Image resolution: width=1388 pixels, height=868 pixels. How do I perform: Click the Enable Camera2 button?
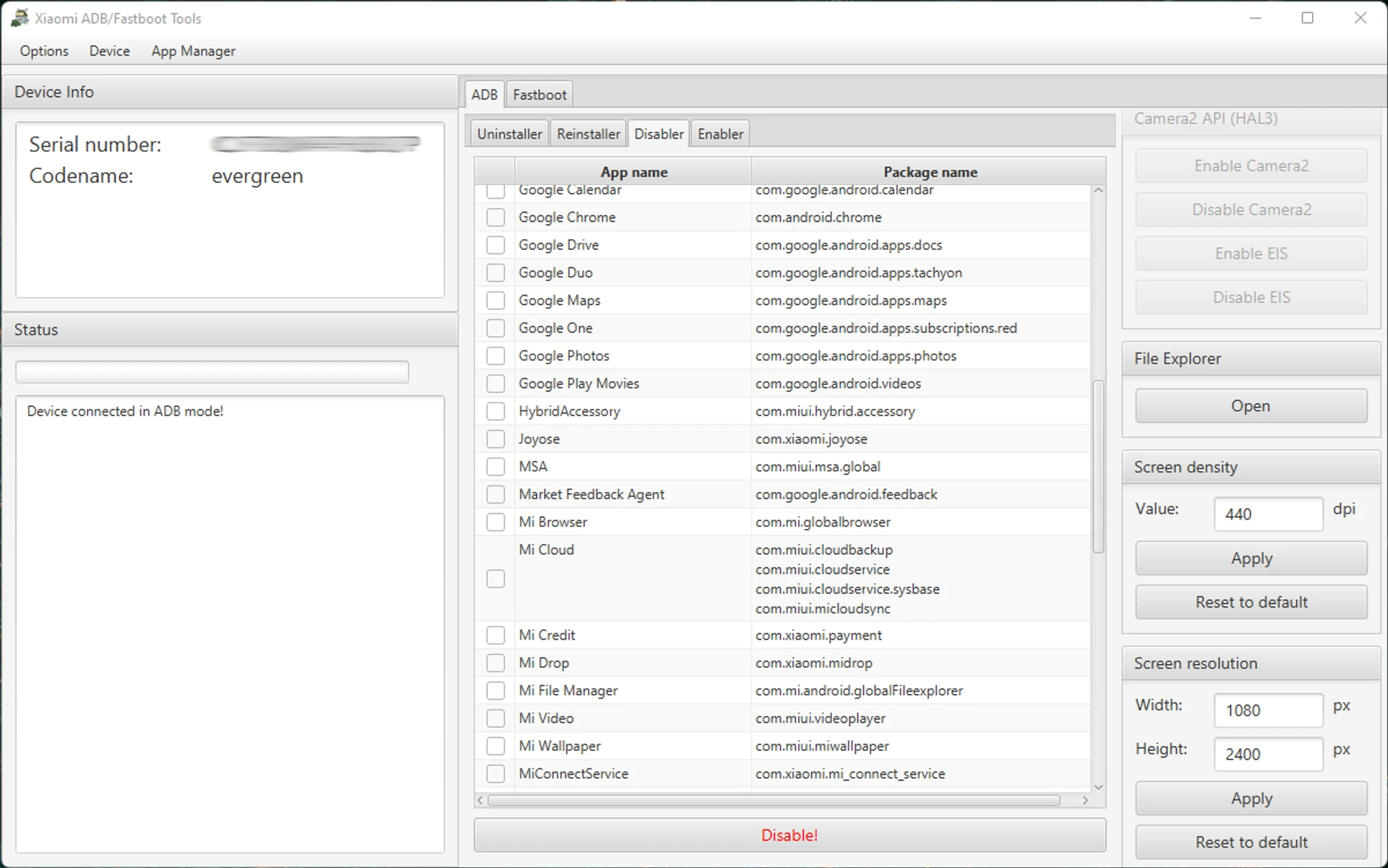pos(1251,166)
